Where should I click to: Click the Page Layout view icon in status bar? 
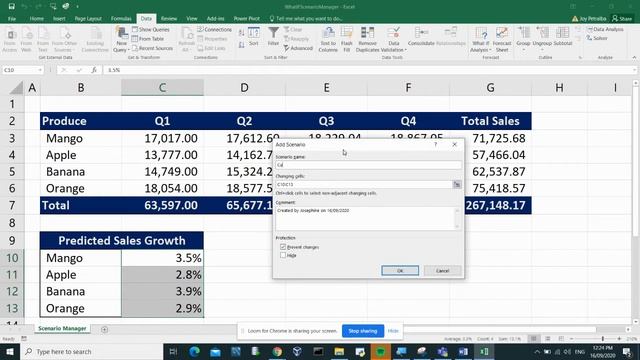click(547, 339)
